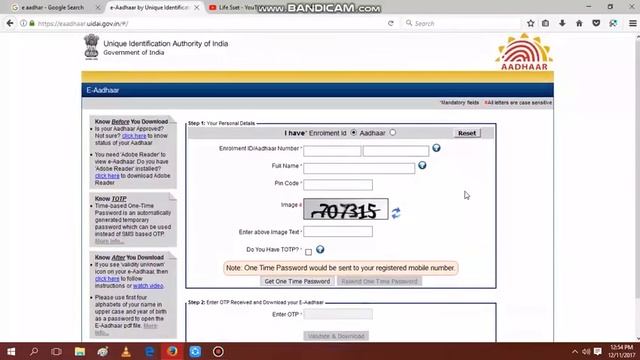
Task: Select the Enrolment Id radio button
Action: point(353,133)
